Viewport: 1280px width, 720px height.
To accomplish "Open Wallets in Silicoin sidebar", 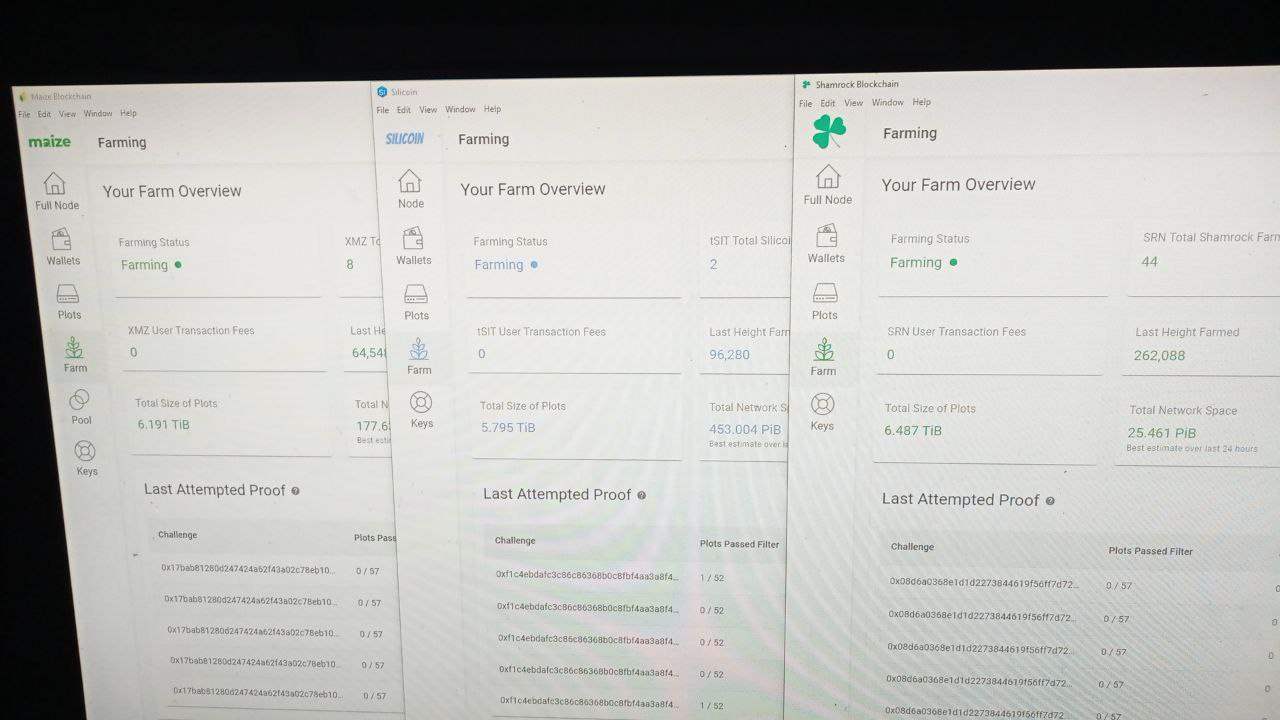I will [x=413, y=246].
